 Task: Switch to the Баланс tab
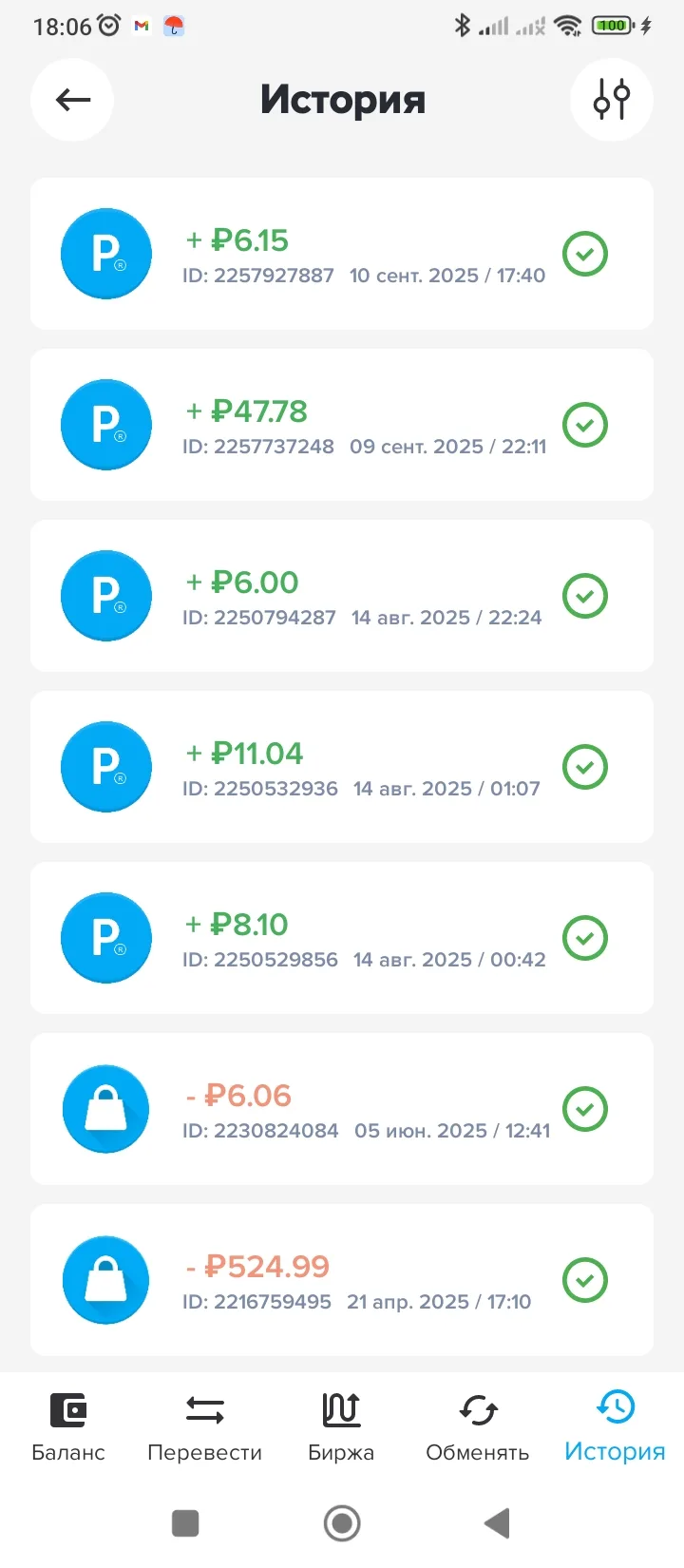[68, 1426]
